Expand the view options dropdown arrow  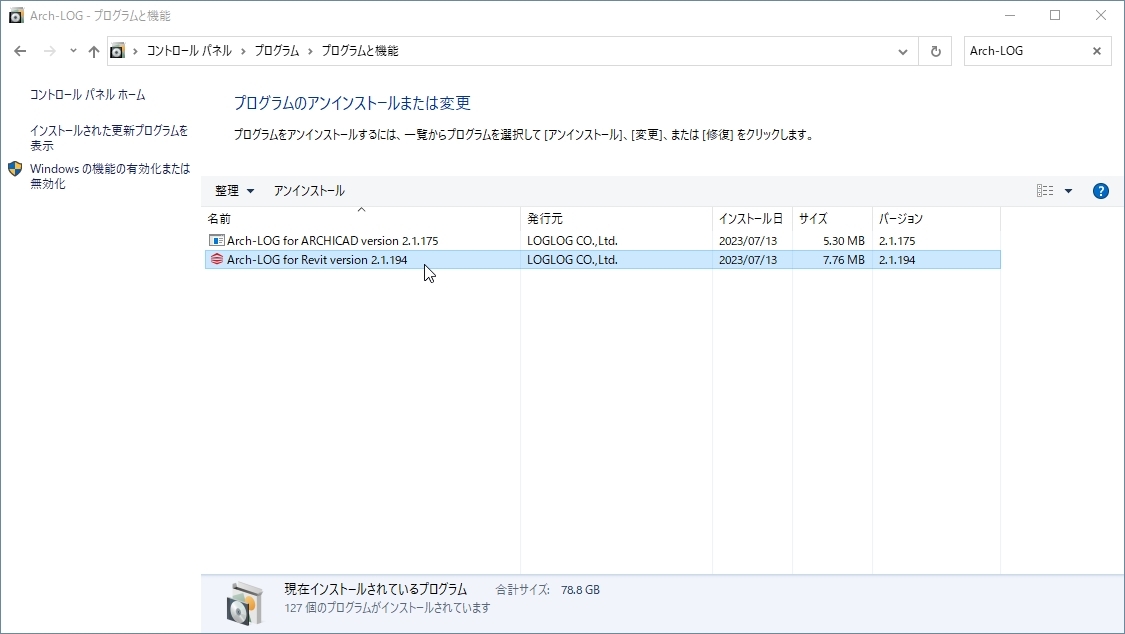(x=1068, y=191)
